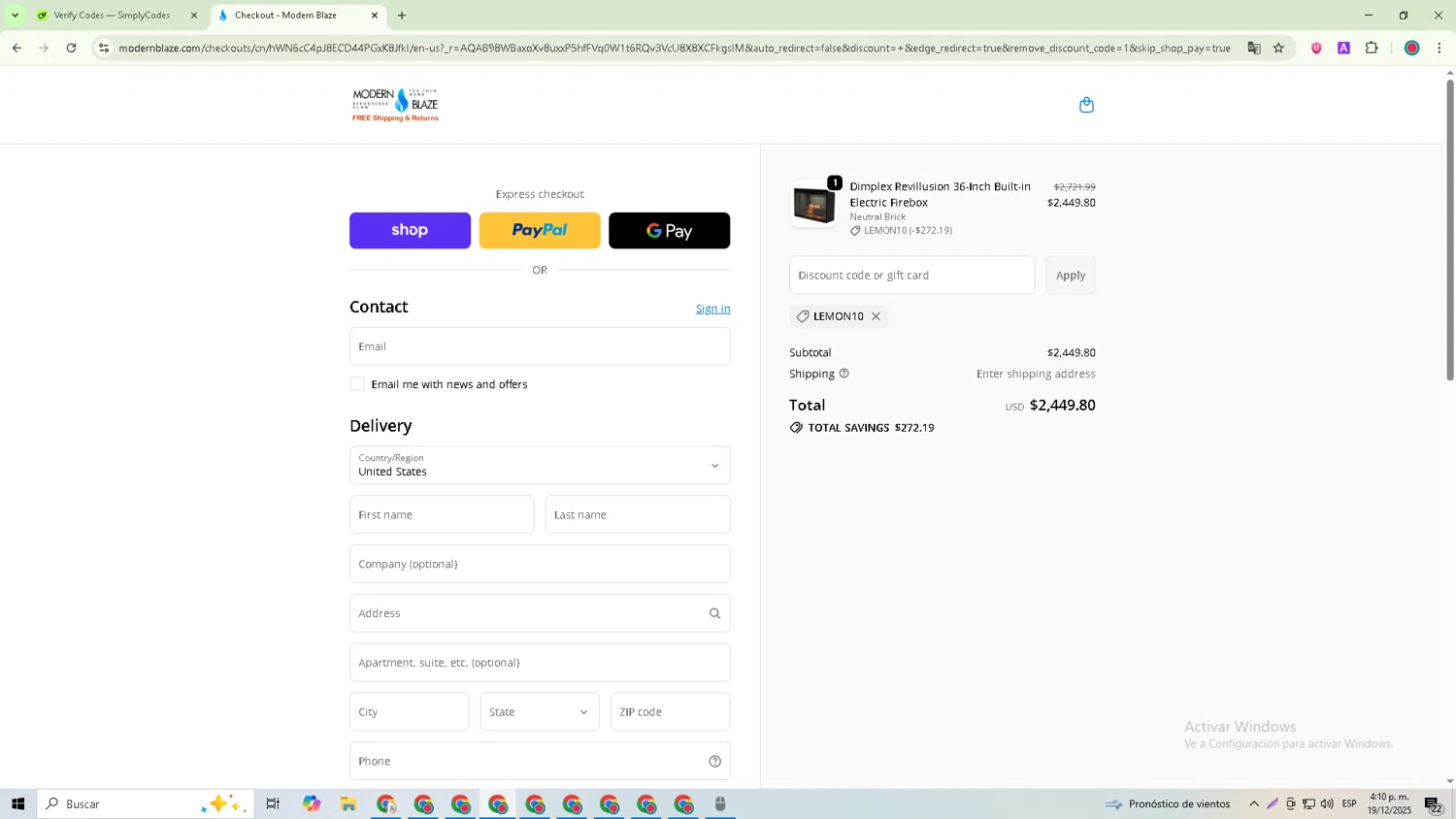Bookmark this page with star icon
This screenshot has width=1456, height=819.
coord(1278,48)
